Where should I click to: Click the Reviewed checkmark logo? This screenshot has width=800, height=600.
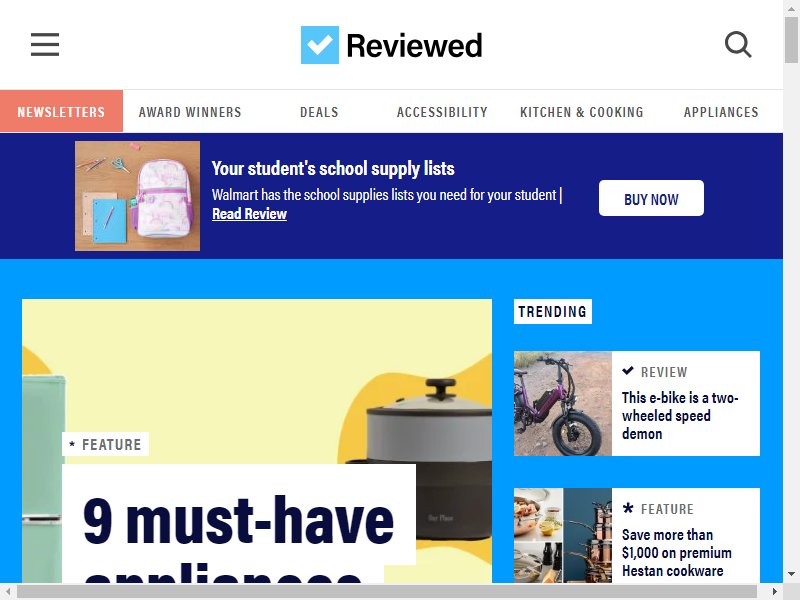tap(319, 45)
